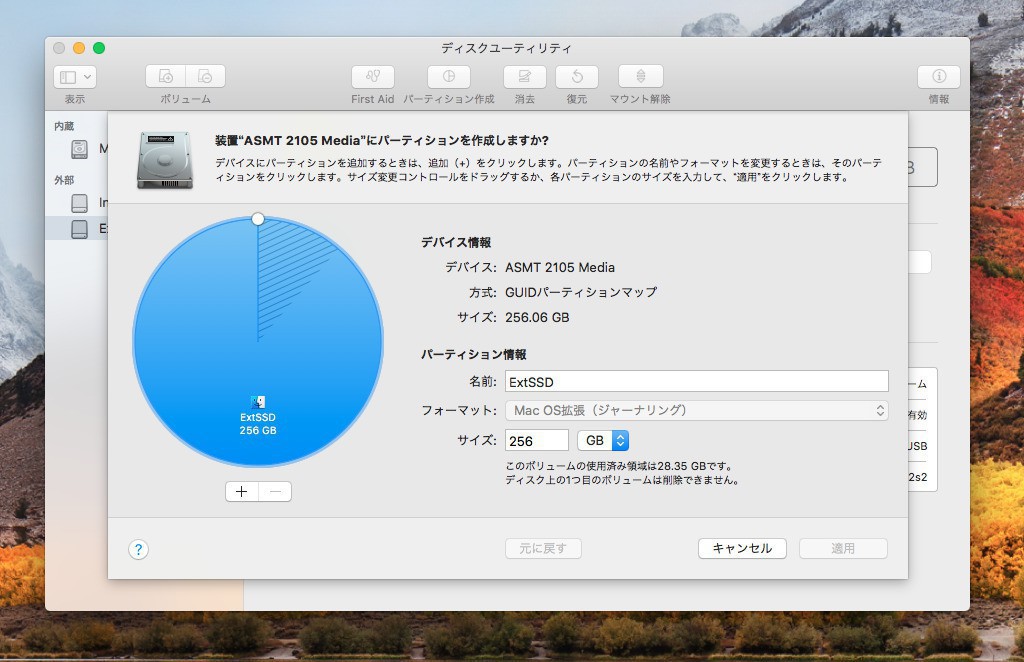
Task: Click the restore (復元) toolbar icon
Action: point(577,76)
